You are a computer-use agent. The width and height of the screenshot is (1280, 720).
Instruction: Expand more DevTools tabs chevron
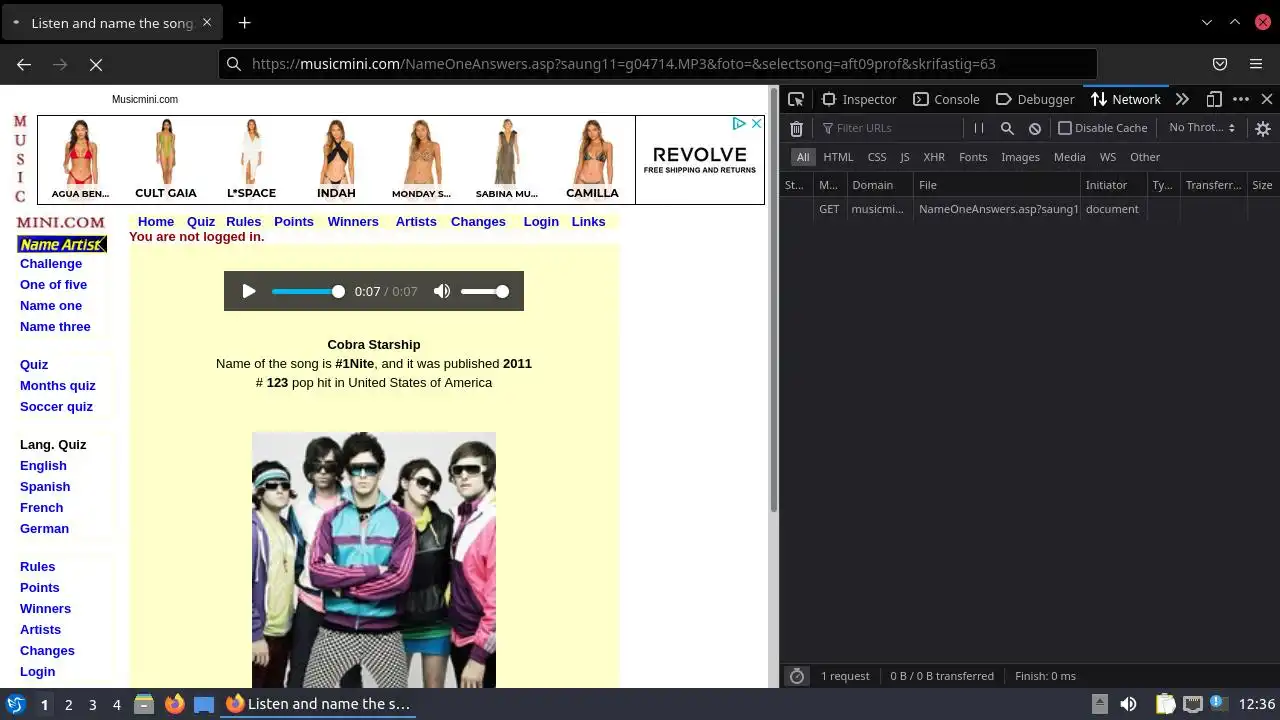pyautogui.click(x=1182, y=99)
